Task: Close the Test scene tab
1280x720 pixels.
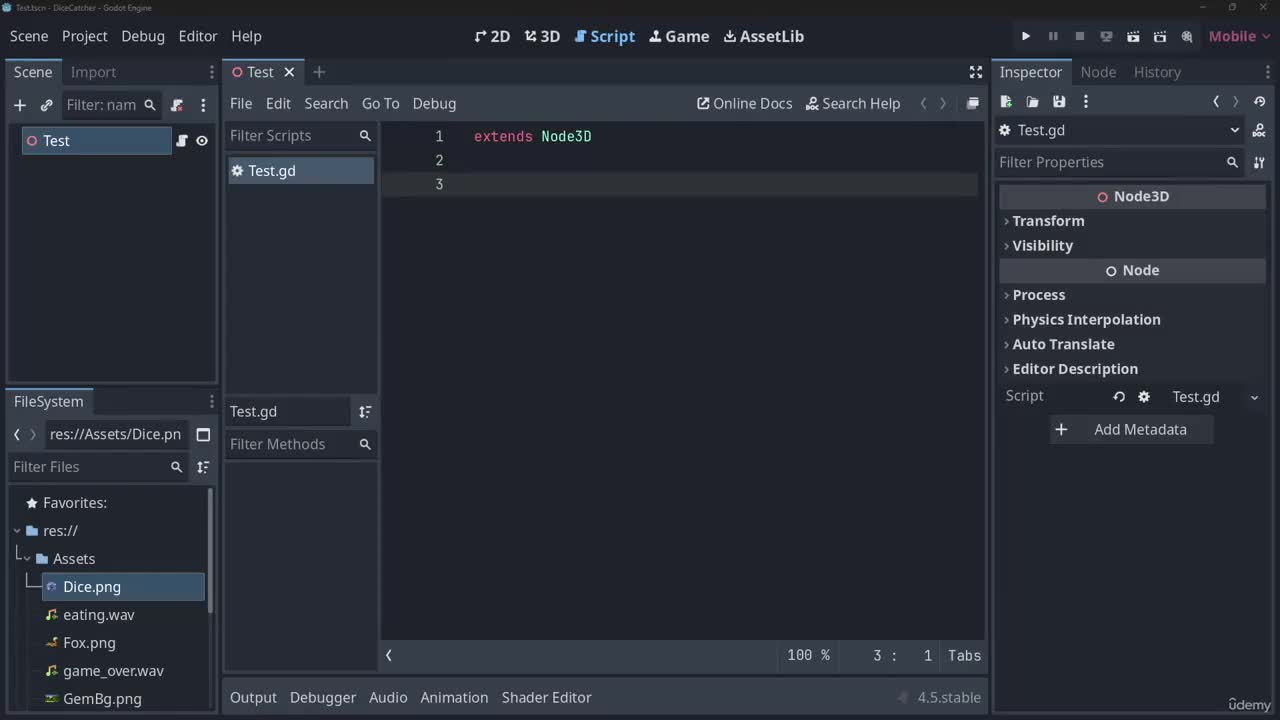Action: [x=289, y=72]
